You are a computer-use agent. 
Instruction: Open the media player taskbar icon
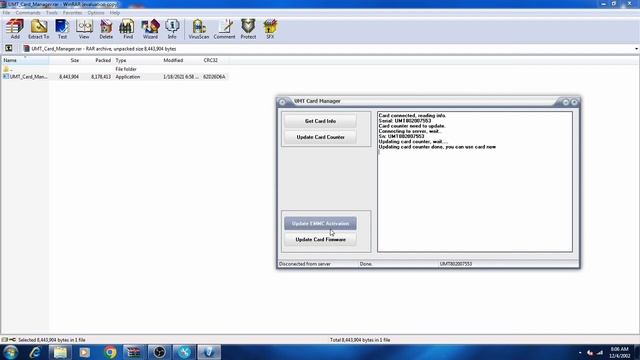click(84, 352)
